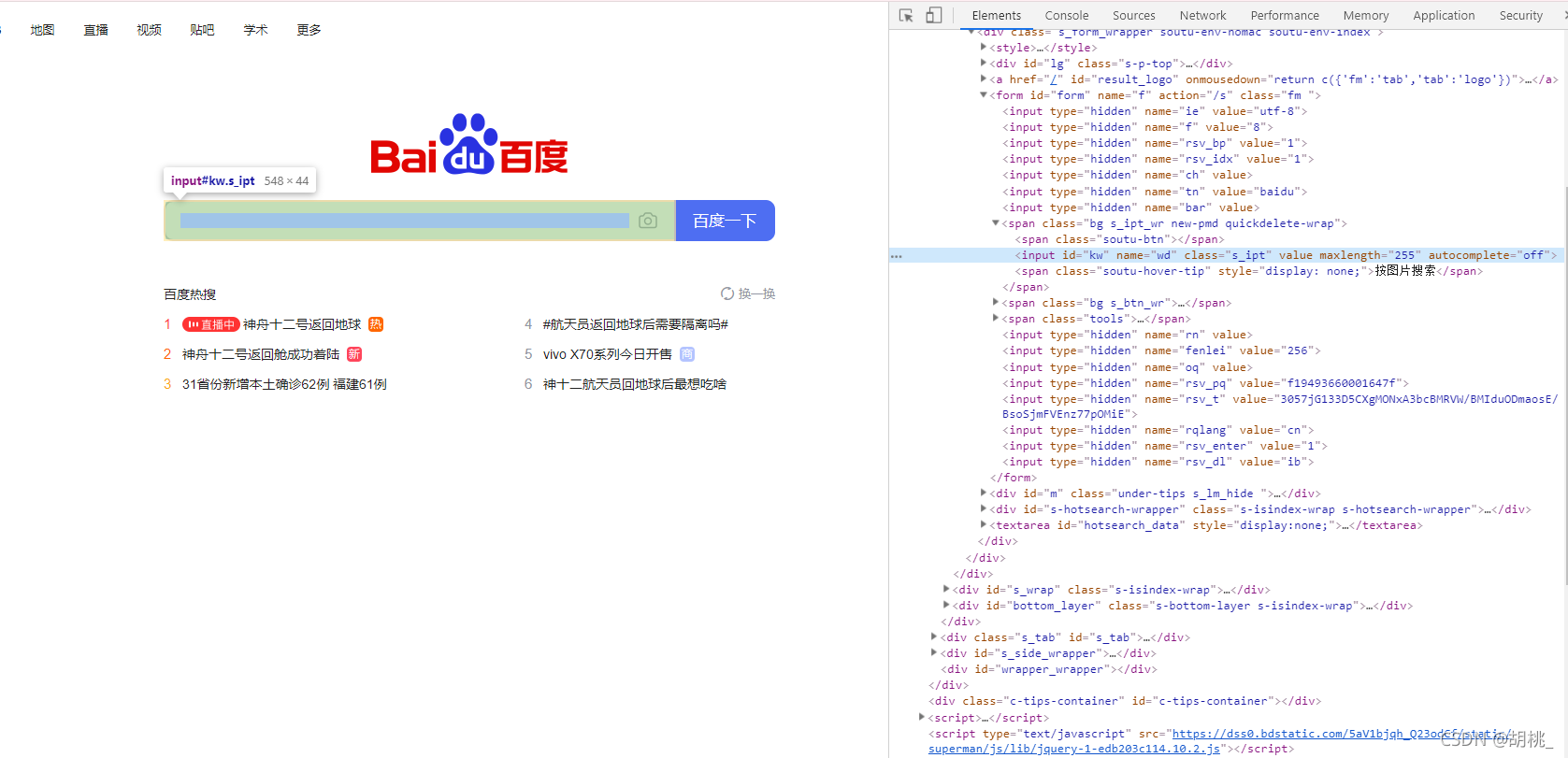Open the 学术 navigation link
This screenshot has height=758, width=1568.
255,30
